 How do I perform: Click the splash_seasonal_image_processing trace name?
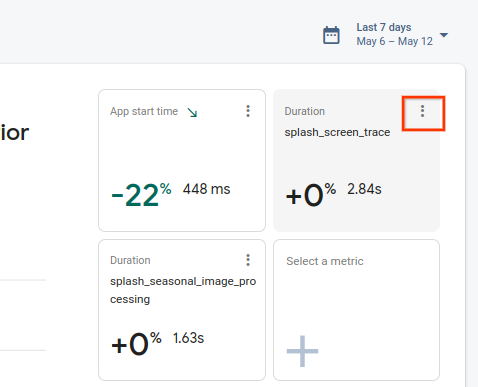click(183, 290)
